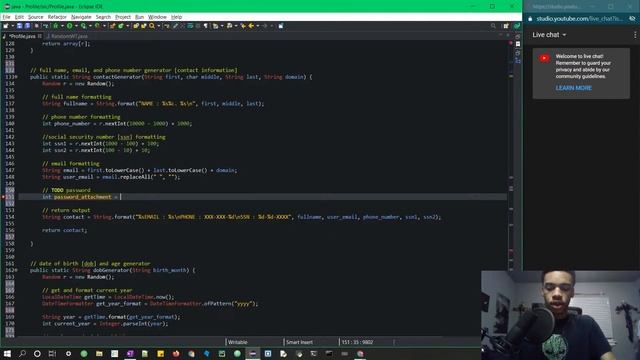Screen dimensions: 640x360
Task: Click the Quick Access search icon
Action: click(493, 26)
